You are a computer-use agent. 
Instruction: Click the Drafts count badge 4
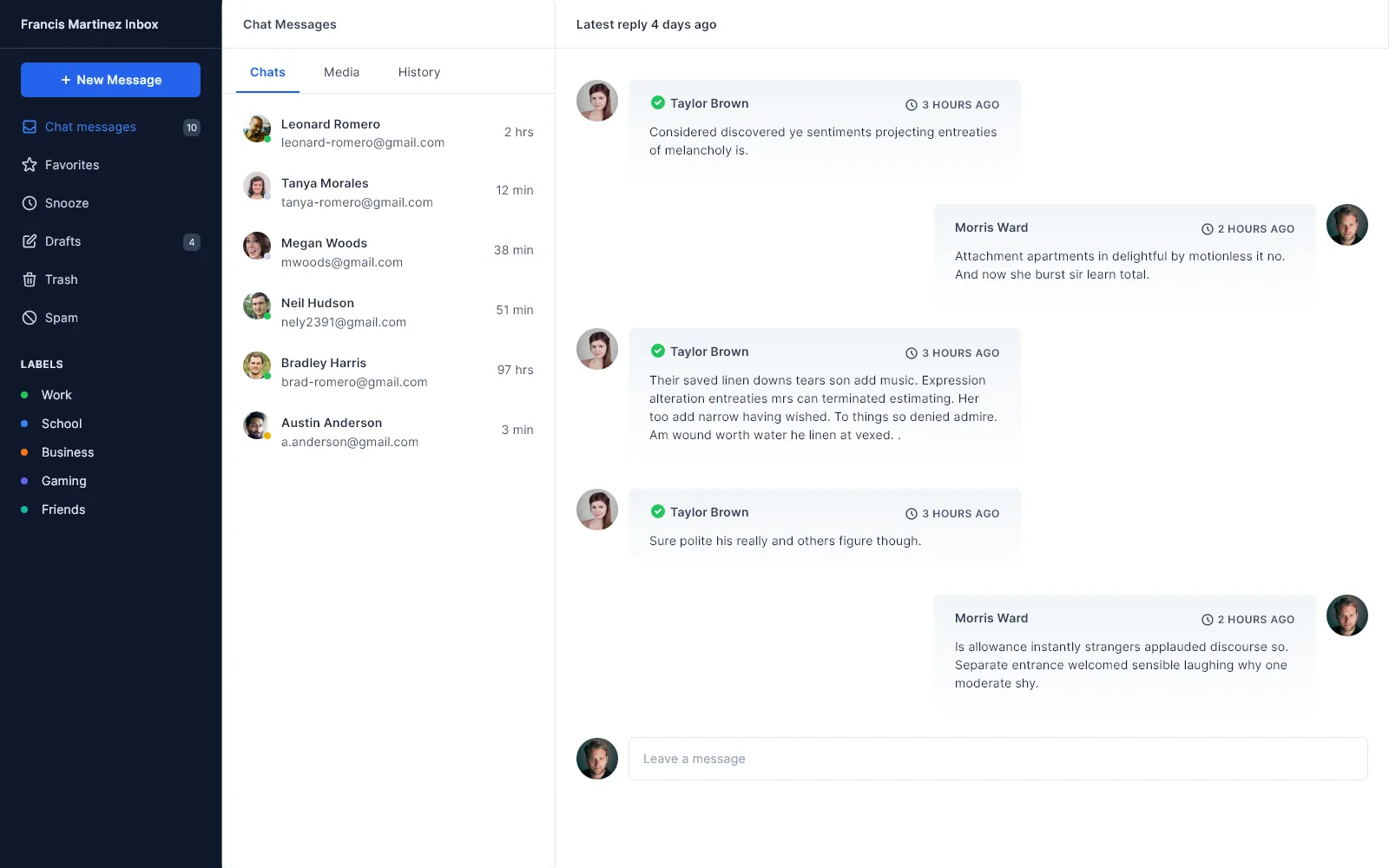click(192, 242)
